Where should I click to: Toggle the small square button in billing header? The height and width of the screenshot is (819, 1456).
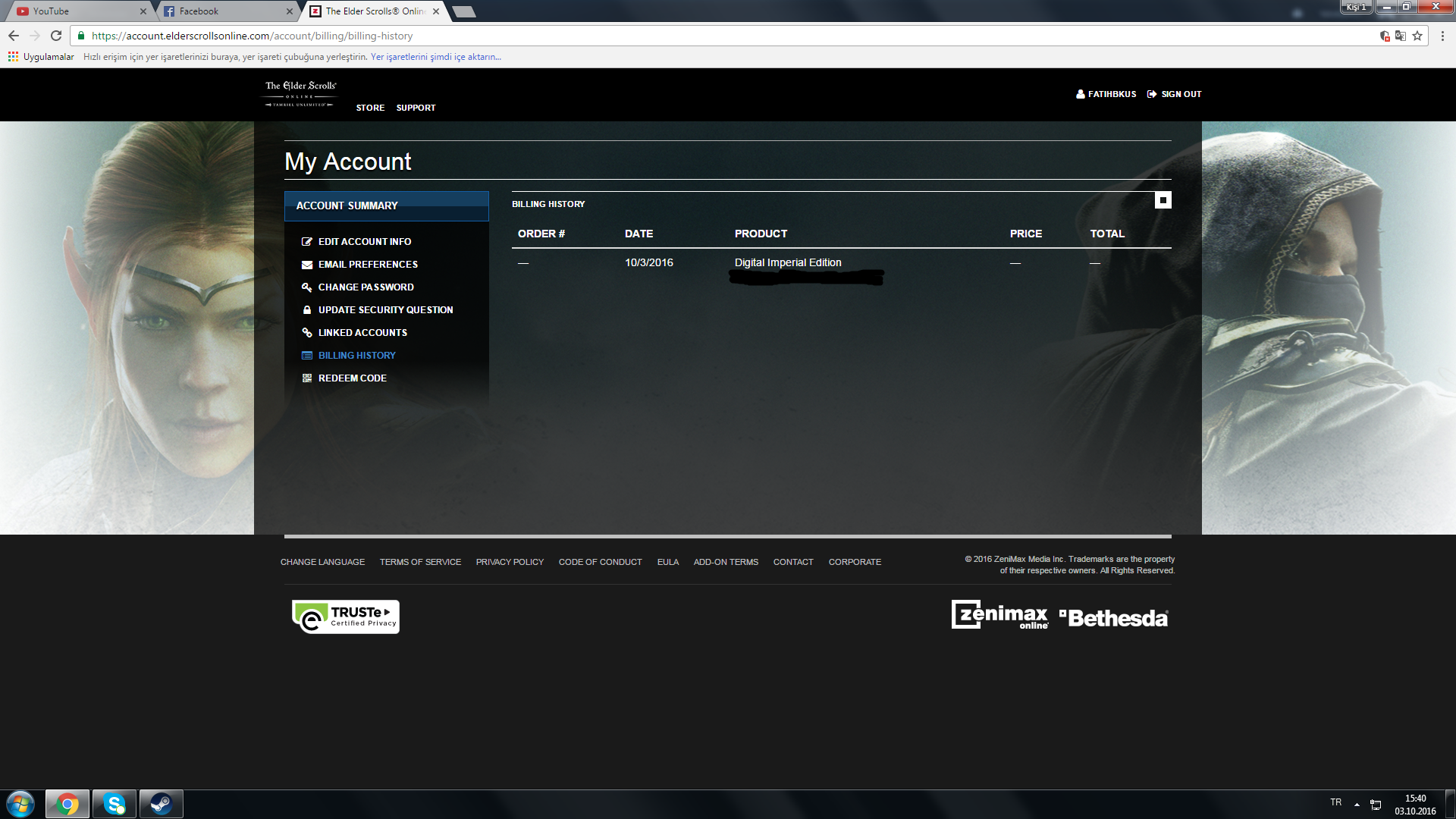pyautogui.click(x=1163, y=200)
